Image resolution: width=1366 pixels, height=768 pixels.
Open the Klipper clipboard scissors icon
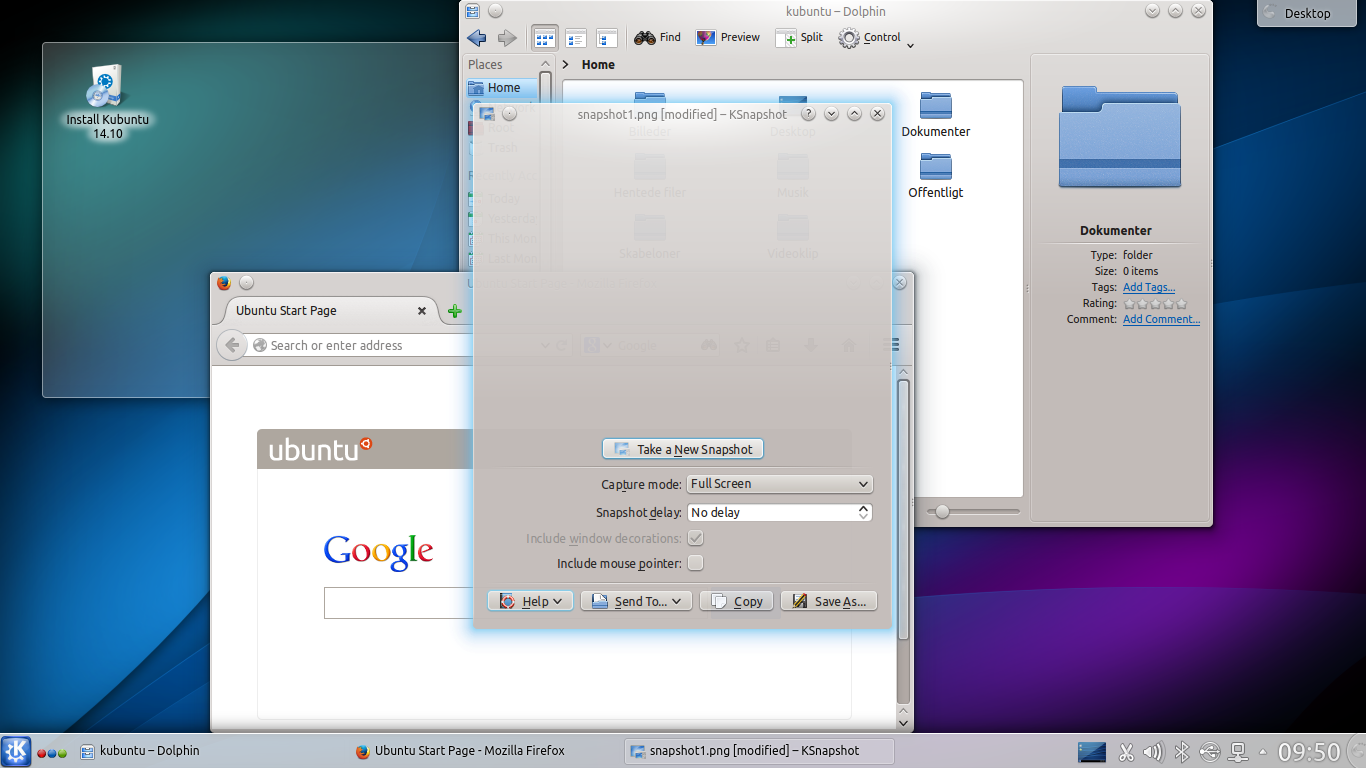coord(1126,752)
